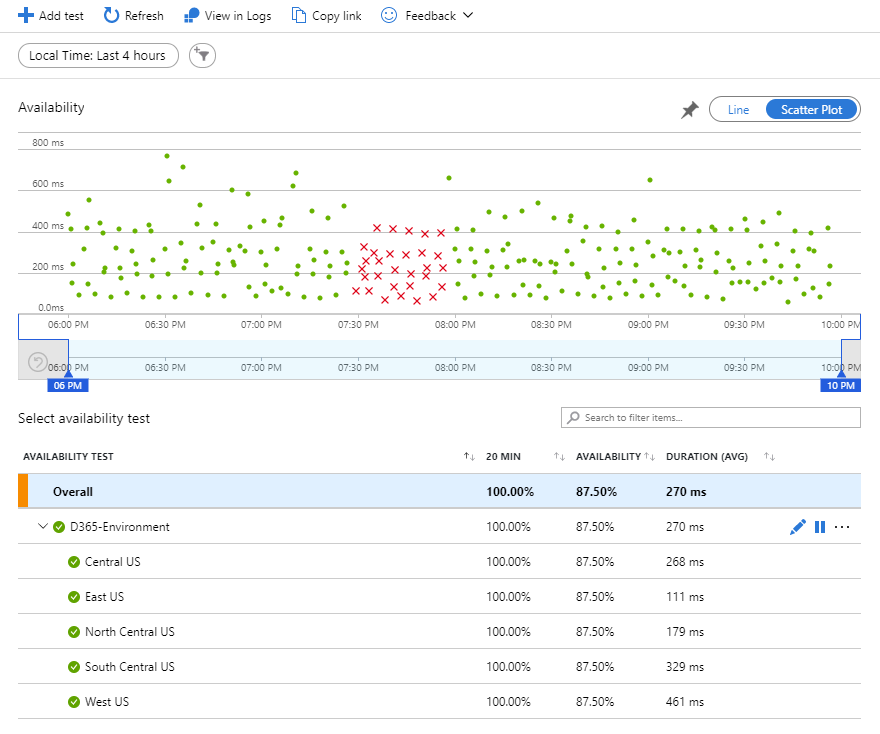This screenshot has width=880, height=734.
Task: Open View in Logs
Action: point(192,16)
